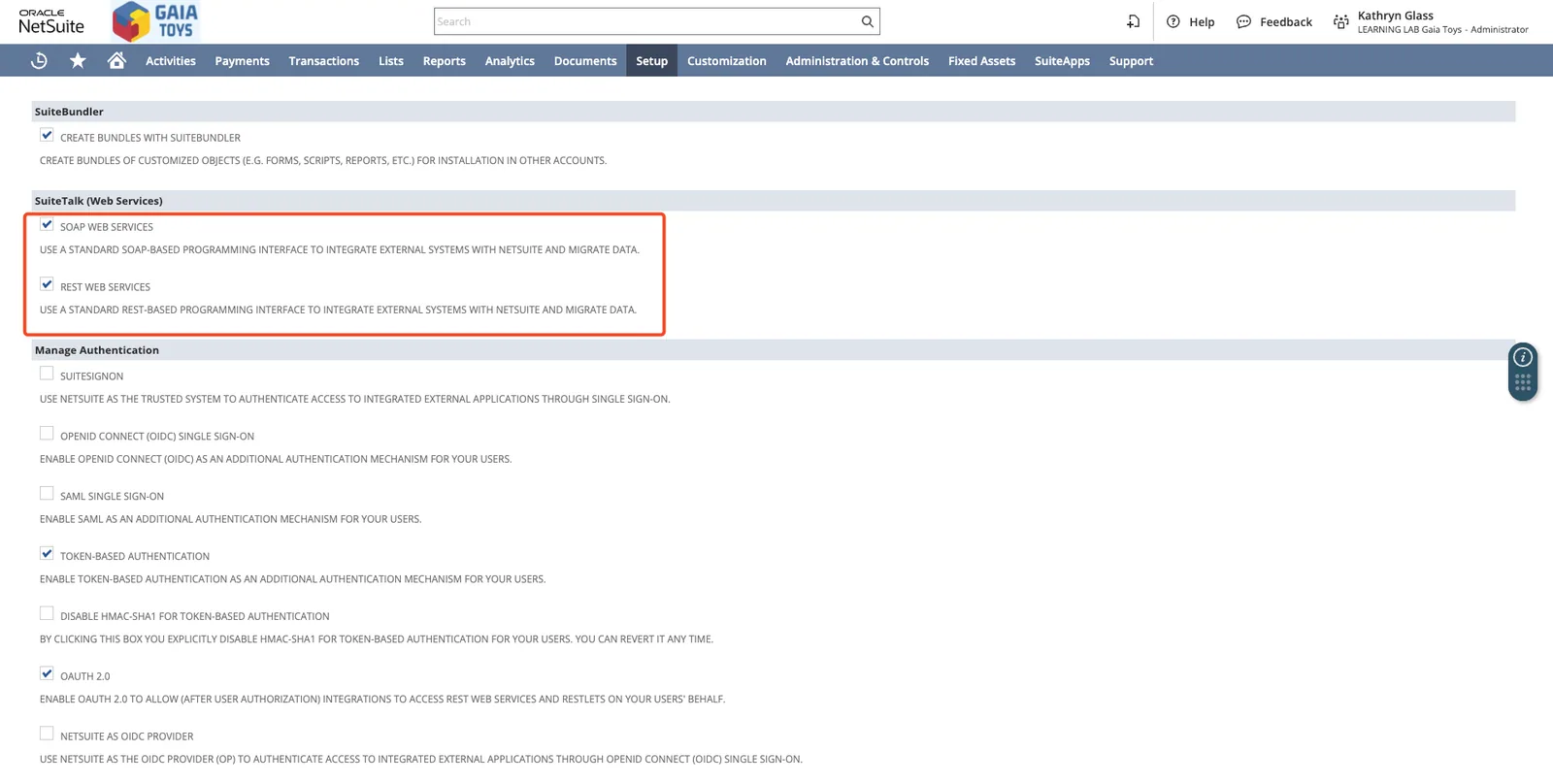Open the role switcher icon beside Kathryn Glass
Screen dimensions: 1553x784
pyautogui.click(x=1340, y=21)
